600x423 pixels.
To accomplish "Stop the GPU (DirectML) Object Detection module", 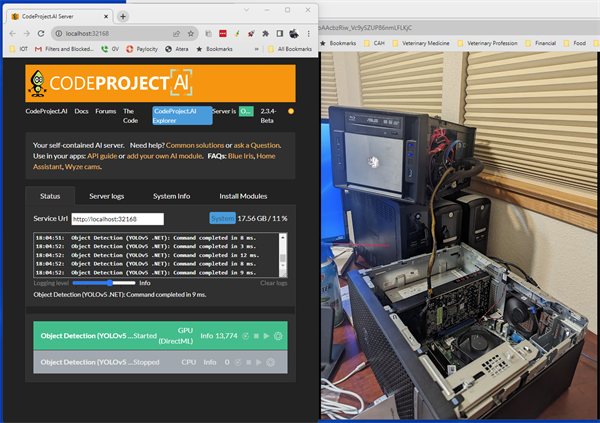I will pyautogui.click(x=256, y=336).
